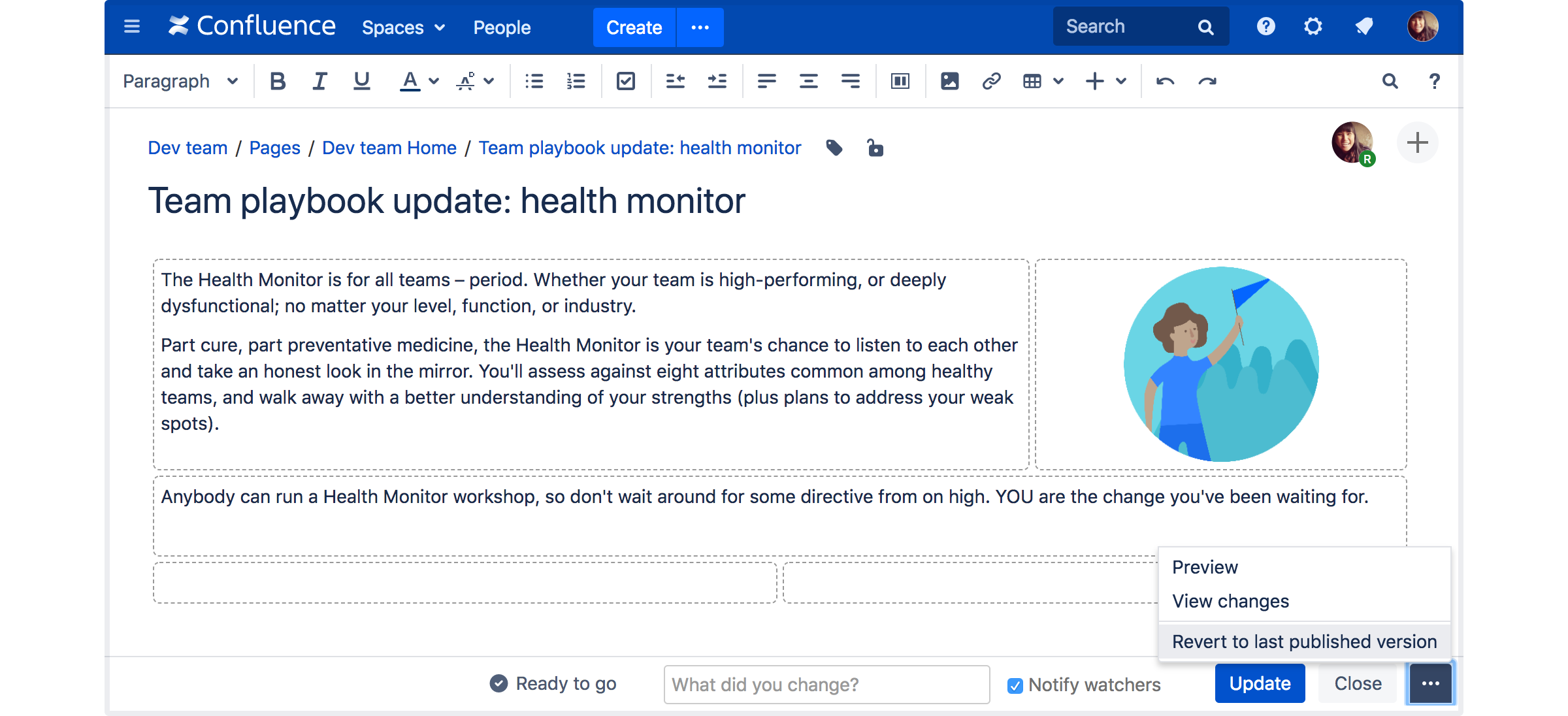Click the collaborator avatar with R badge
This screenshot has height=716, width=1568.
1353,142
